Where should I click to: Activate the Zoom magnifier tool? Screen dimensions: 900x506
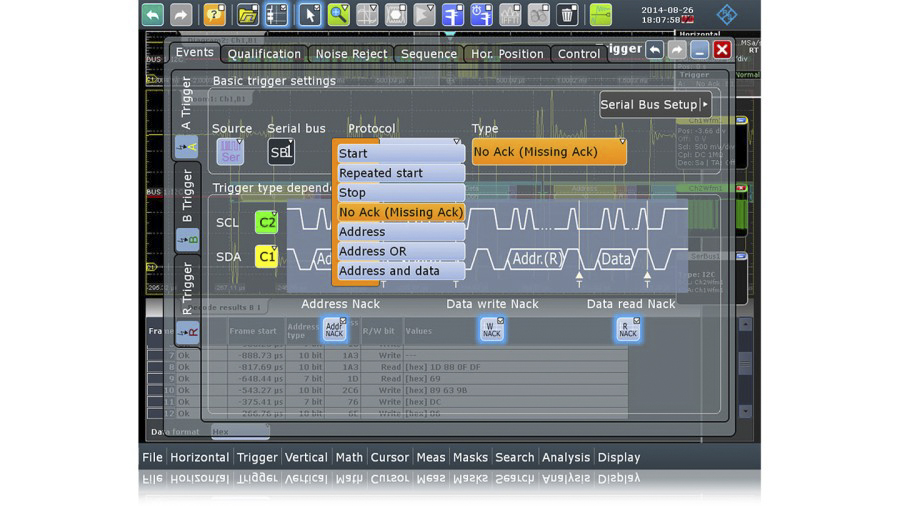340,14
